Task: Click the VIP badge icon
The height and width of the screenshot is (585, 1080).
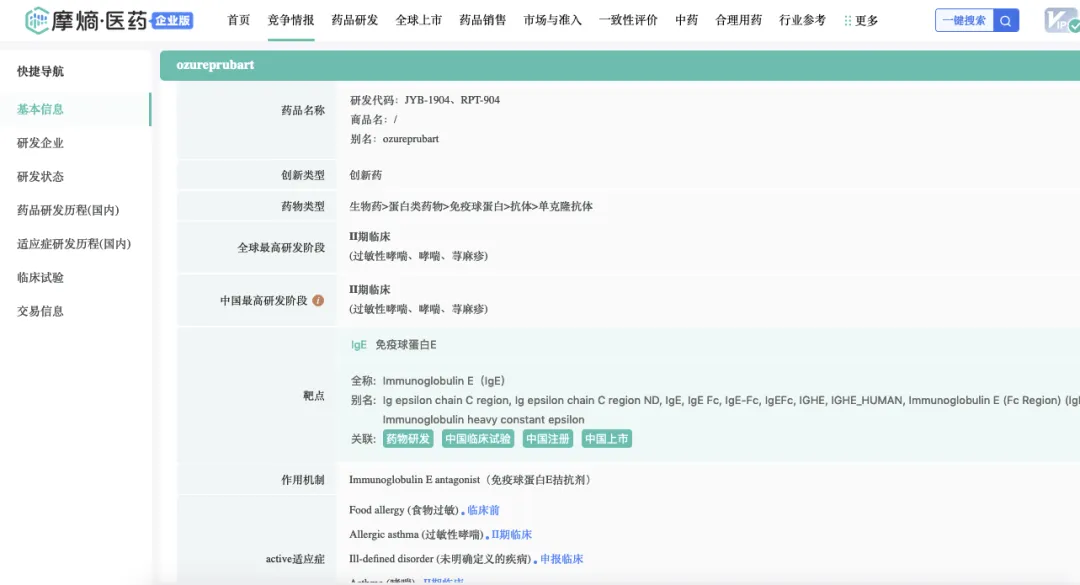Action: click(x=1059, y=21)
